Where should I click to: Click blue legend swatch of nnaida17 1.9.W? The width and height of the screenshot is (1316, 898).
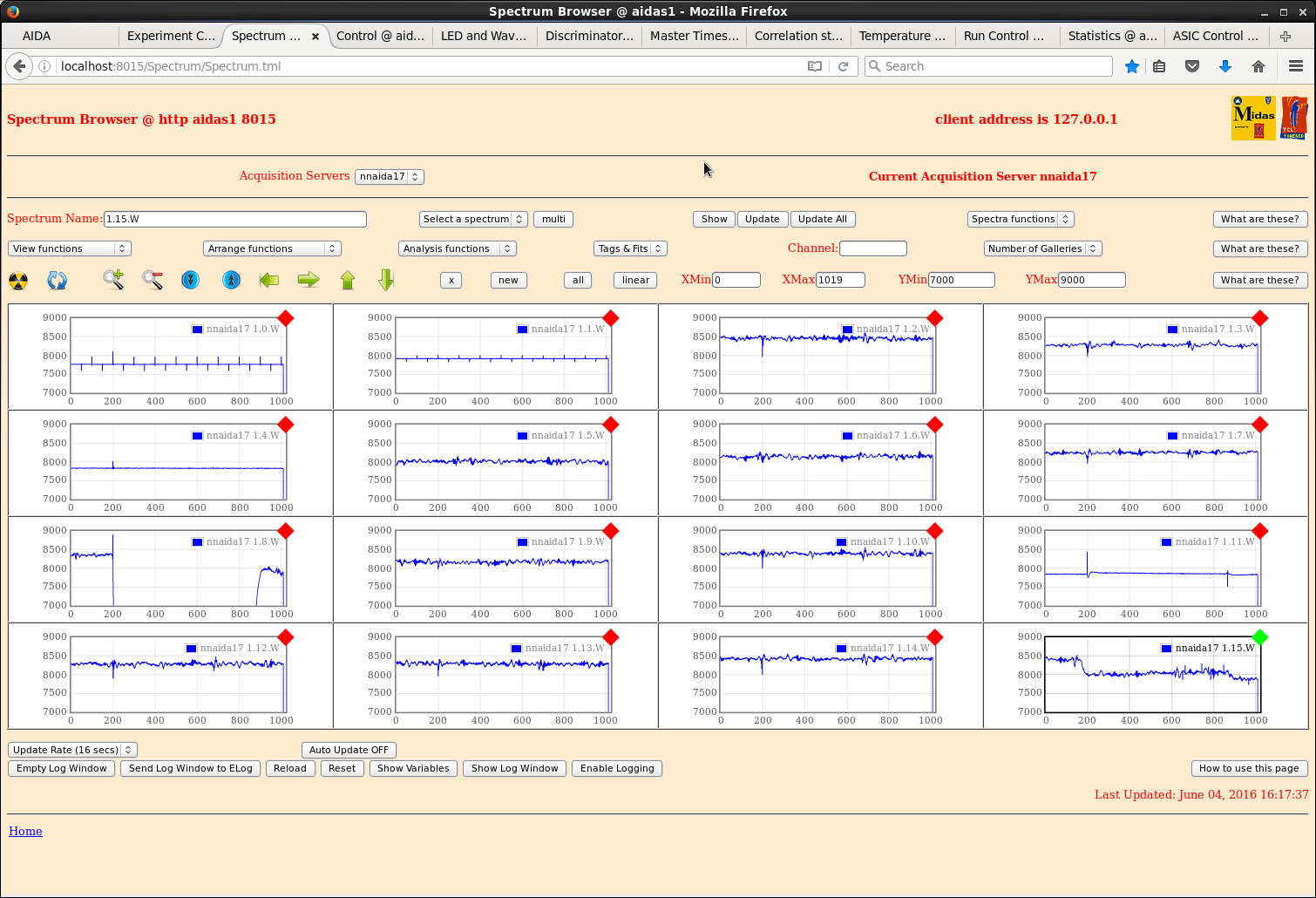(522, 541)
